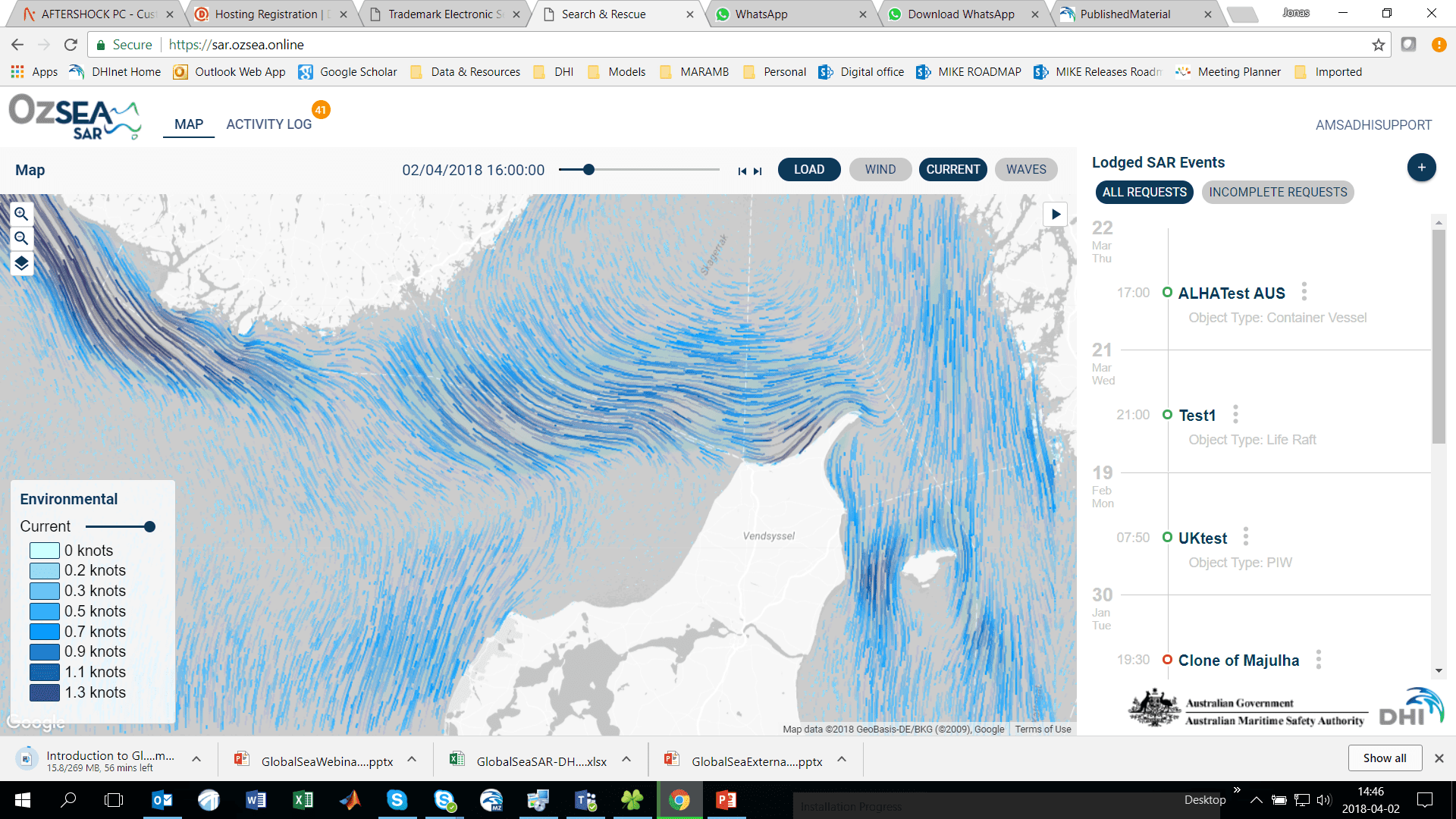Go back to previous page
The image size is (1456, 819).
pyautogui.click(x=18, y=45)
